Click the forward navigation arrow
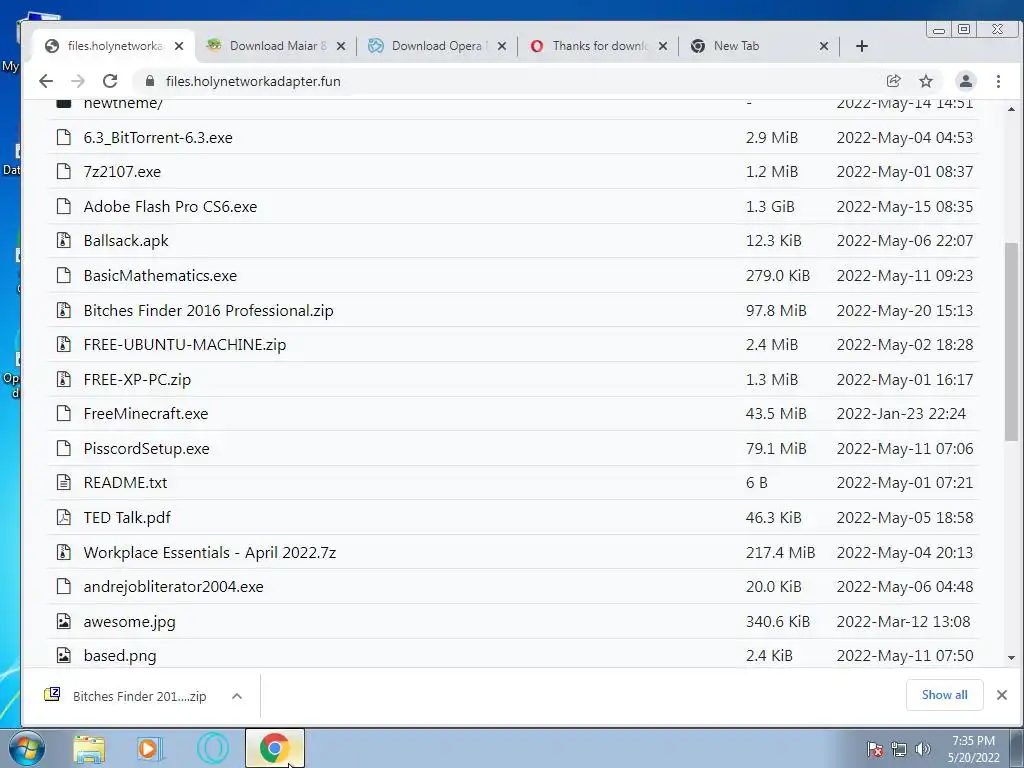The height and width of the screenshot is (768, 1024). click(x=78, y=81)
